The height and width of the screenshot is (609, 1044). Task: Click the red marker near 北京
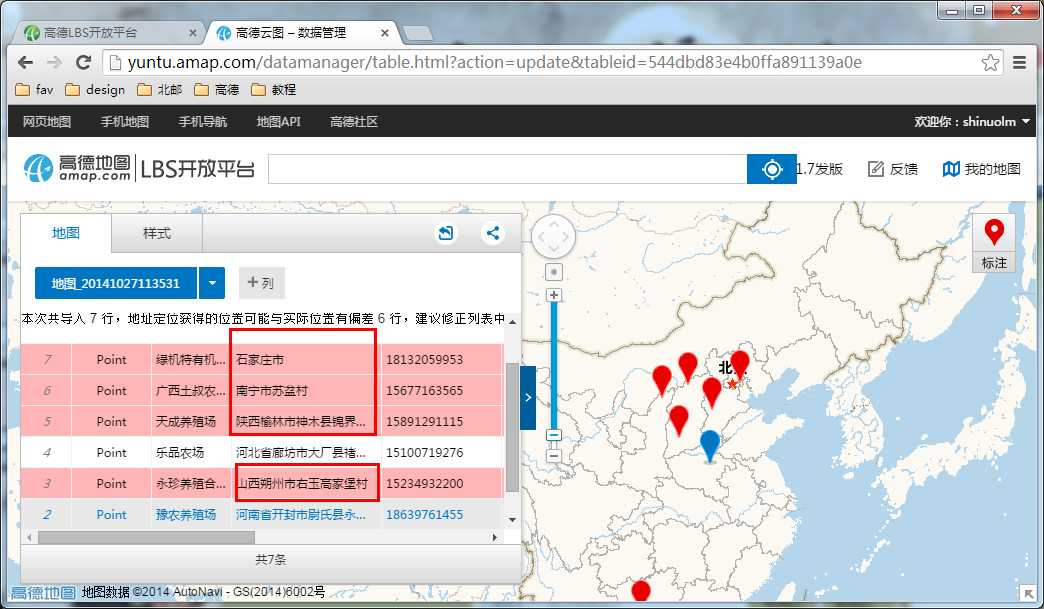740,365
